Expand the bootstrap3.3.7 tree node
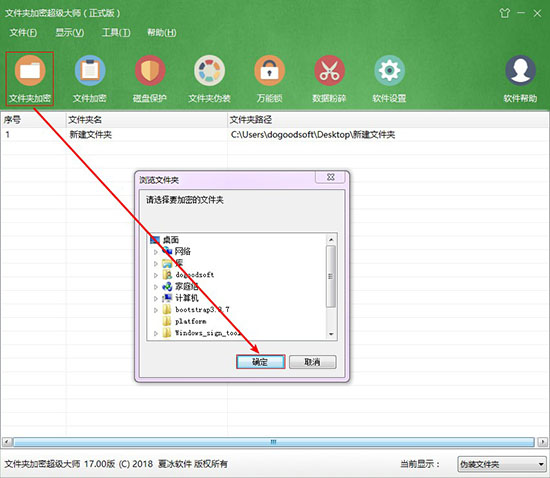This screenshot has height=478, width=550. coord(156,310)
